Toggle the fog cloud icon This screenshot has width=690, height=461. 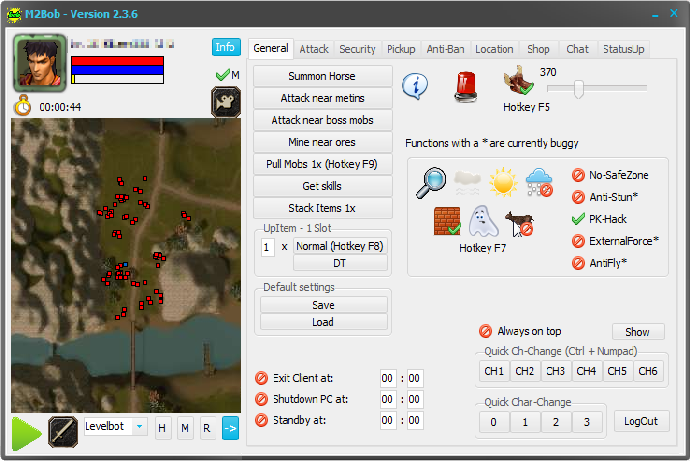467,183
